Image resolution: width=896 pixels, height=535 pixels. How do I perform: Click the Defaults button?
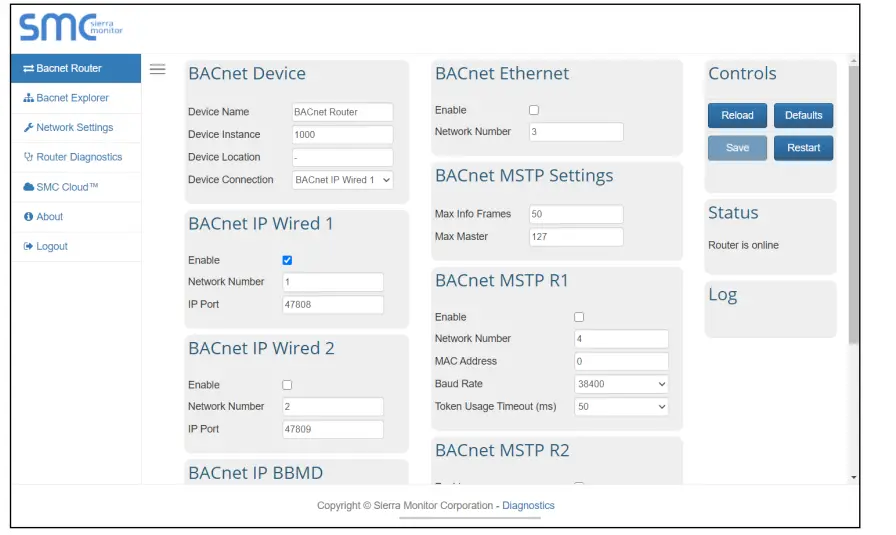(803, 115)
